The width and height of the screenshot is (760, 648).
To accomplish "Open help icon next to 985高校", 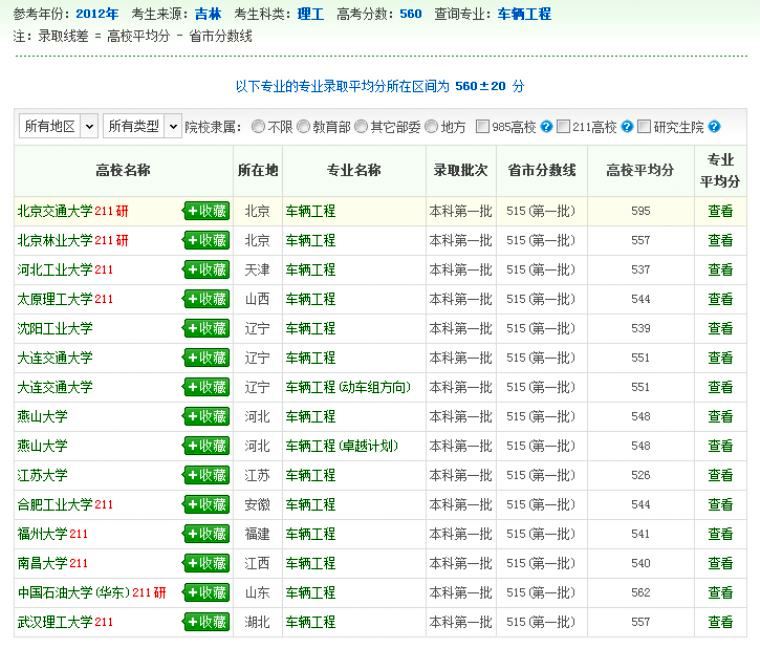I will click(546, 127).
